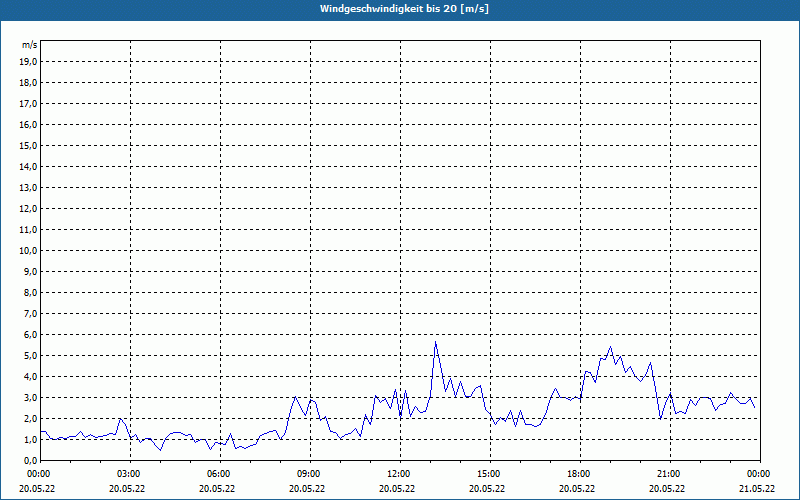Select the 19,0 y-axis label
The image size is (800, 500).
pyautogui.click(x=29, y=62)
